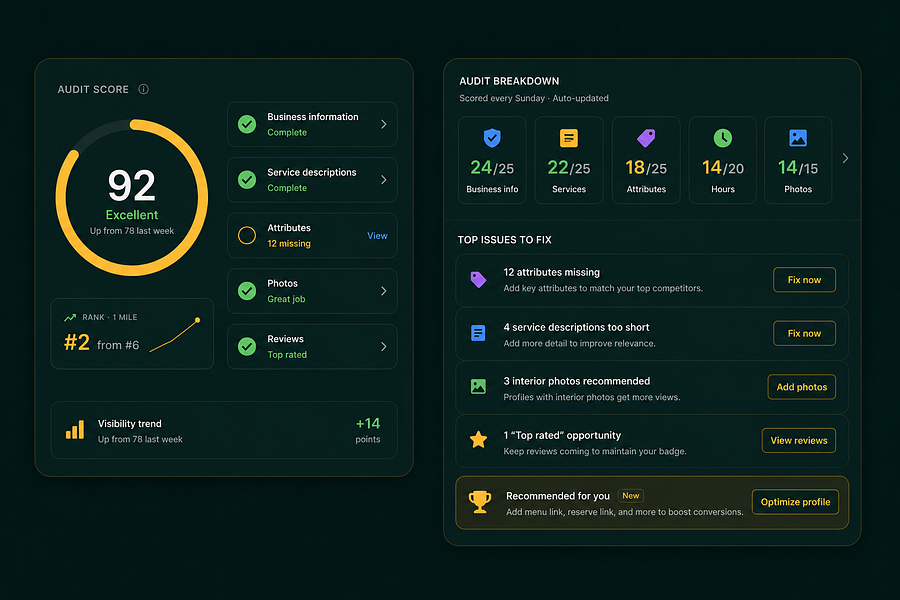This screenshot has height=600, width=900.
Task: Click the New badge beside Recommended for you
Action: (x=630, y=496)
